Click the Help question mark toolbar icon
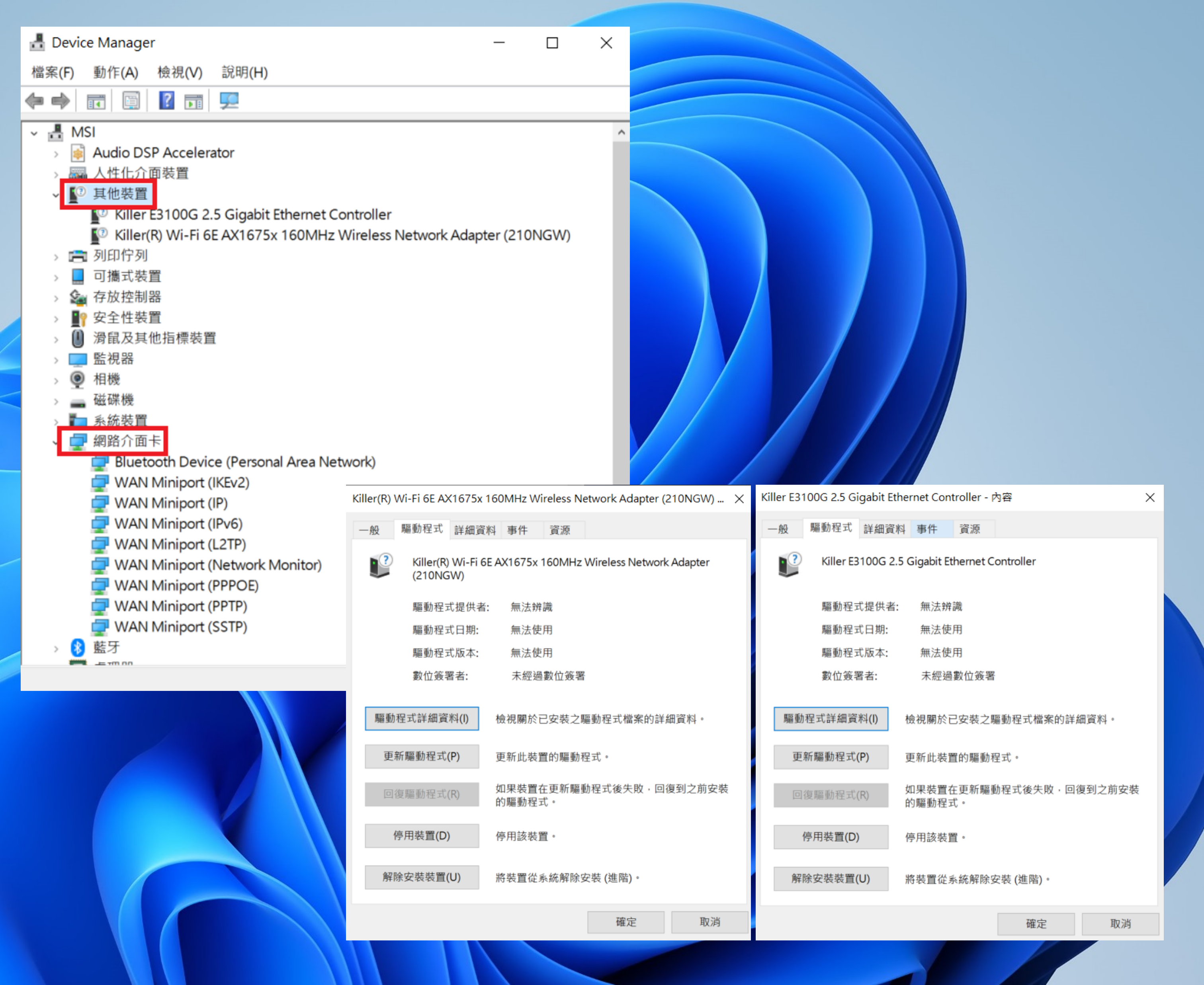The height and width of the screenshot is (985, 1204). [x=166, y=101]
